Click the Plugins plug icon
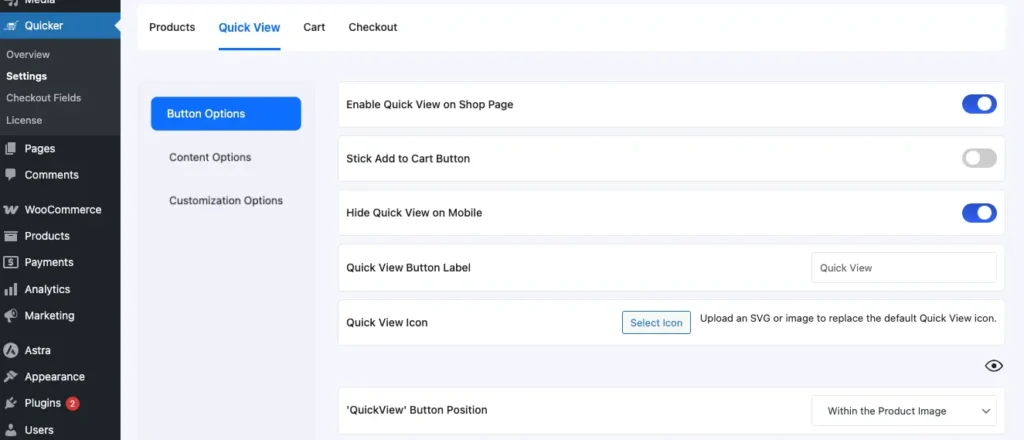This screenshot has width=1024, height=440. point(11,404)
